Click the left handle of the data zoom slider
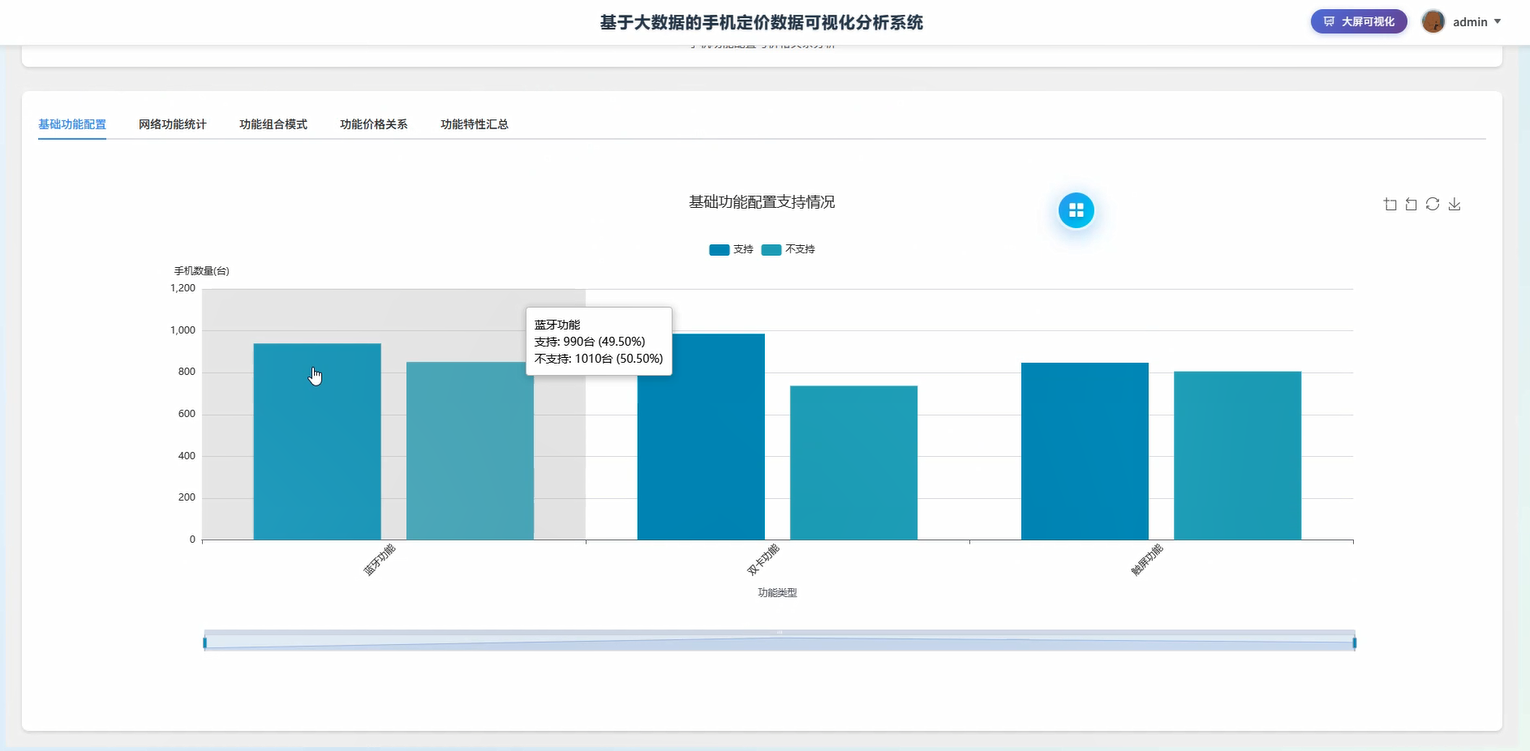This screenshot has width=1530, height=751. point(204,642)
